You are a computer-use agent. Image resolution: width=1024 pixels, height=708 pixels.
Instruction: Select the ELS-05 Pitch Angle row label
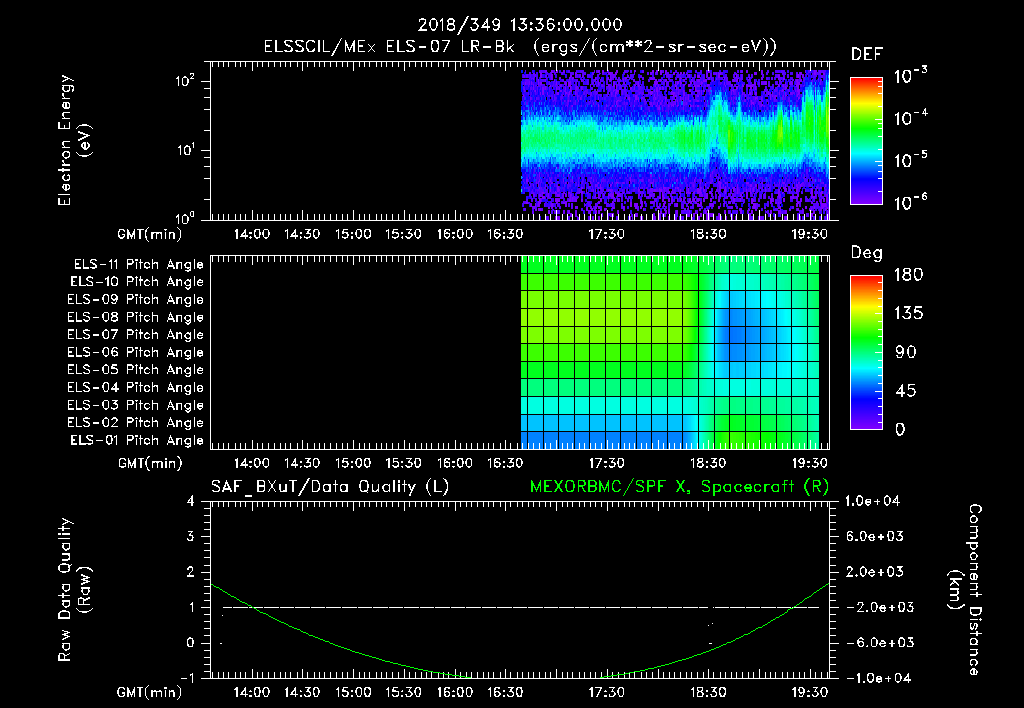pyautogui.click(x=136, y=370)
